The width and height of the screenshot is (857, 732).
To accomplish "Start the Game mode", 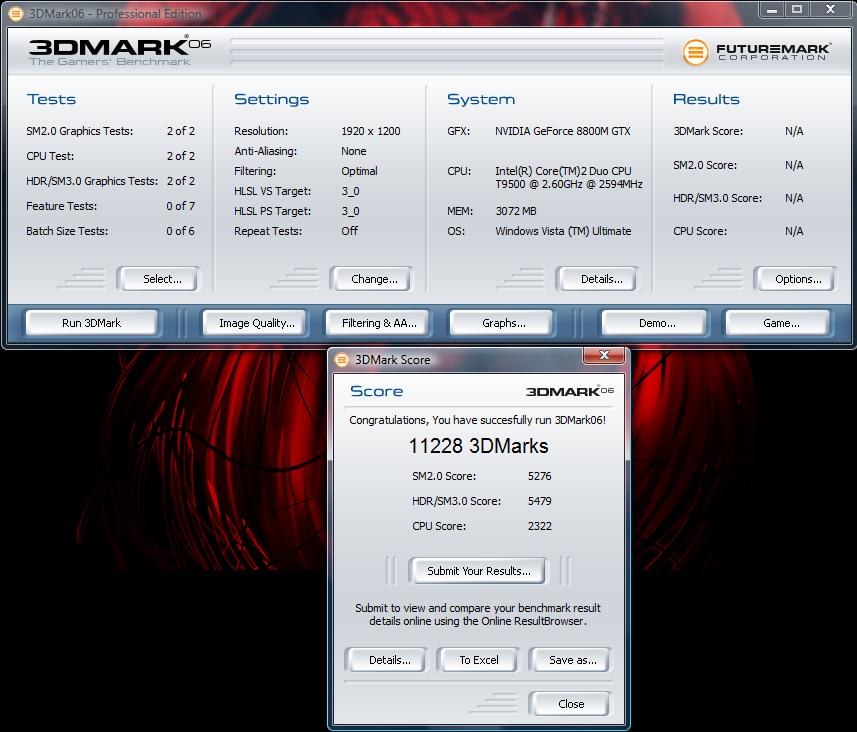I will (780, 323).
